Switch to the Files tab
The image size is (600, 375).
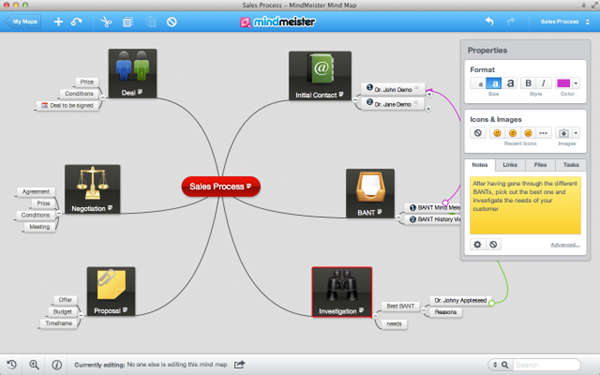540,165
